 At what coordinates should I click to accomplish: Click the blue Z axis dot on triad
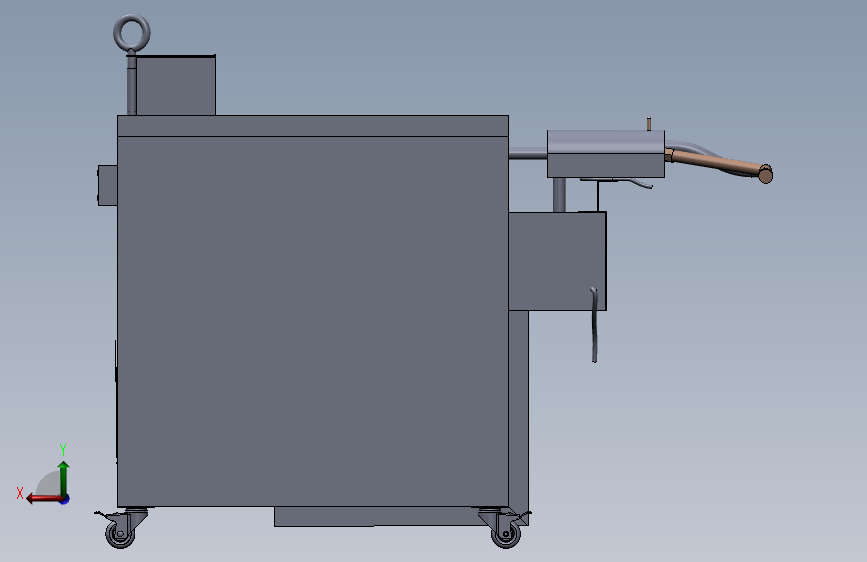point(65,499)
